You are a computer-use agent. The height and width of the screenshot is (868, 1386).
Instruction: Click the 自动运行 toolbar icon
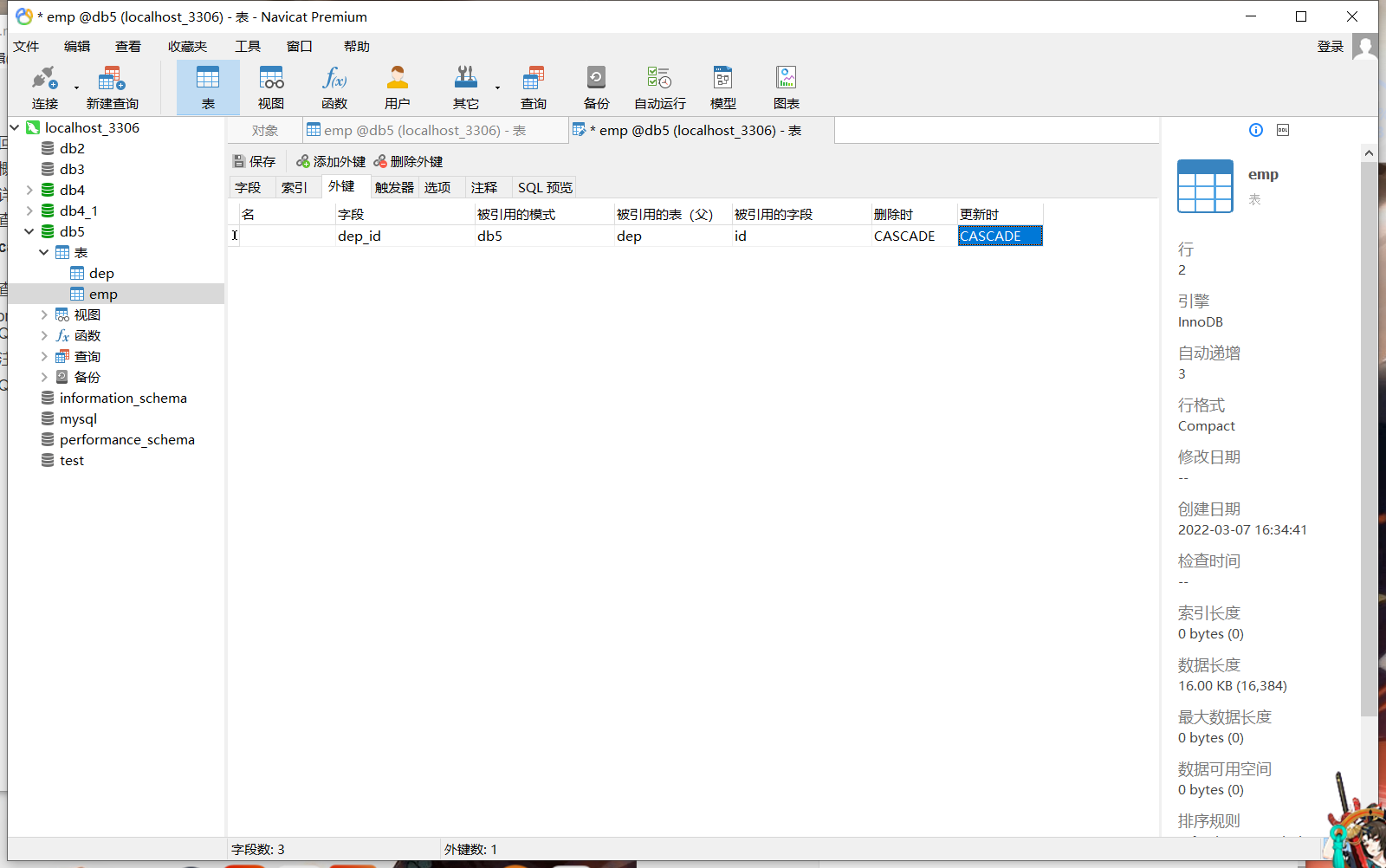658,87
